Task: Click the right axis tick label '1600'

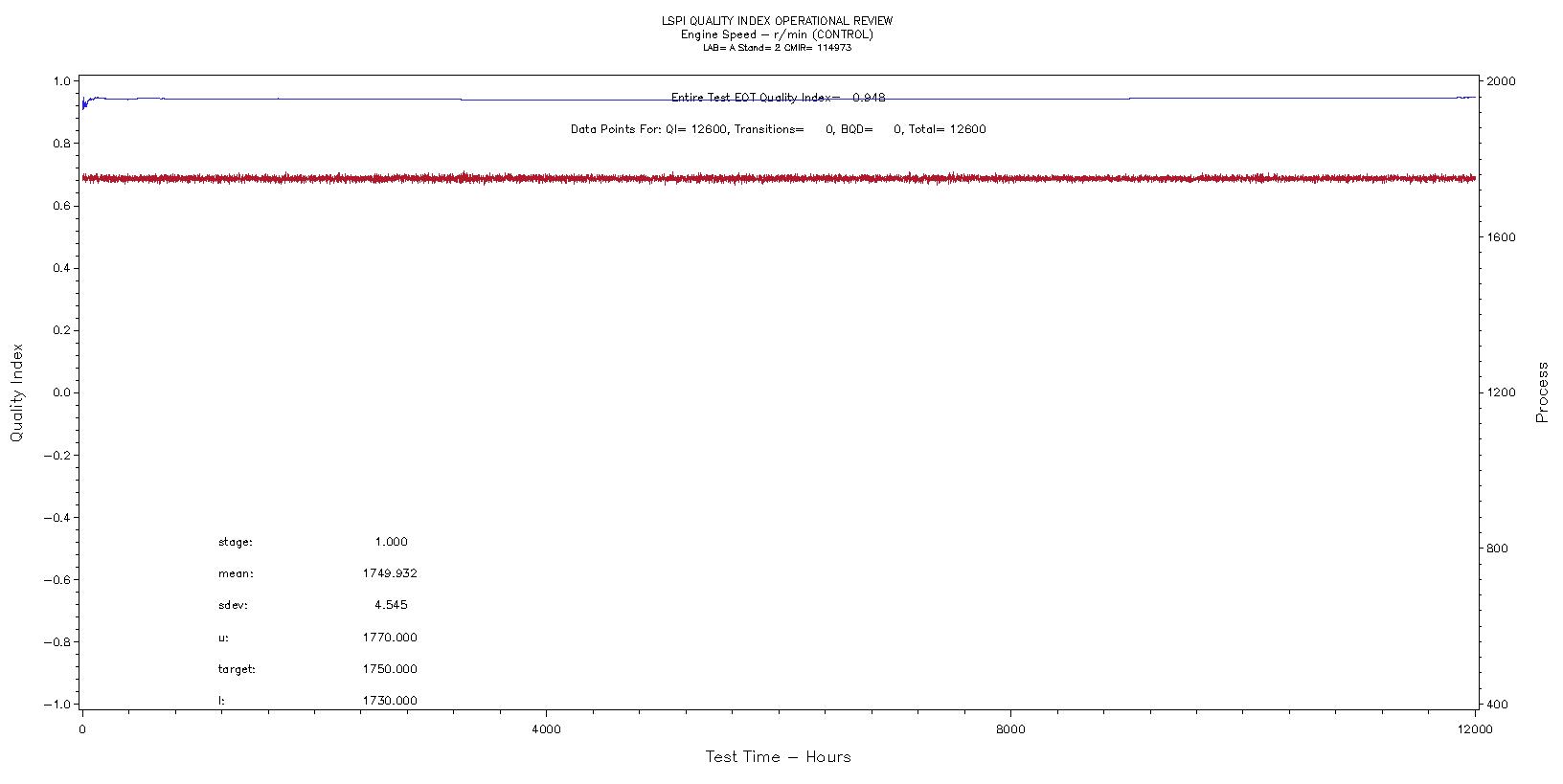Action: [1501, 237]
